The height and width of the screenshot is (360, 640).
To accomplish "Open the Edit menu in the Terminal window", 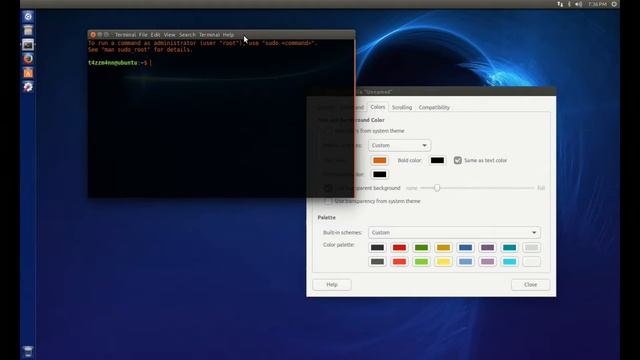I will 156,35.
